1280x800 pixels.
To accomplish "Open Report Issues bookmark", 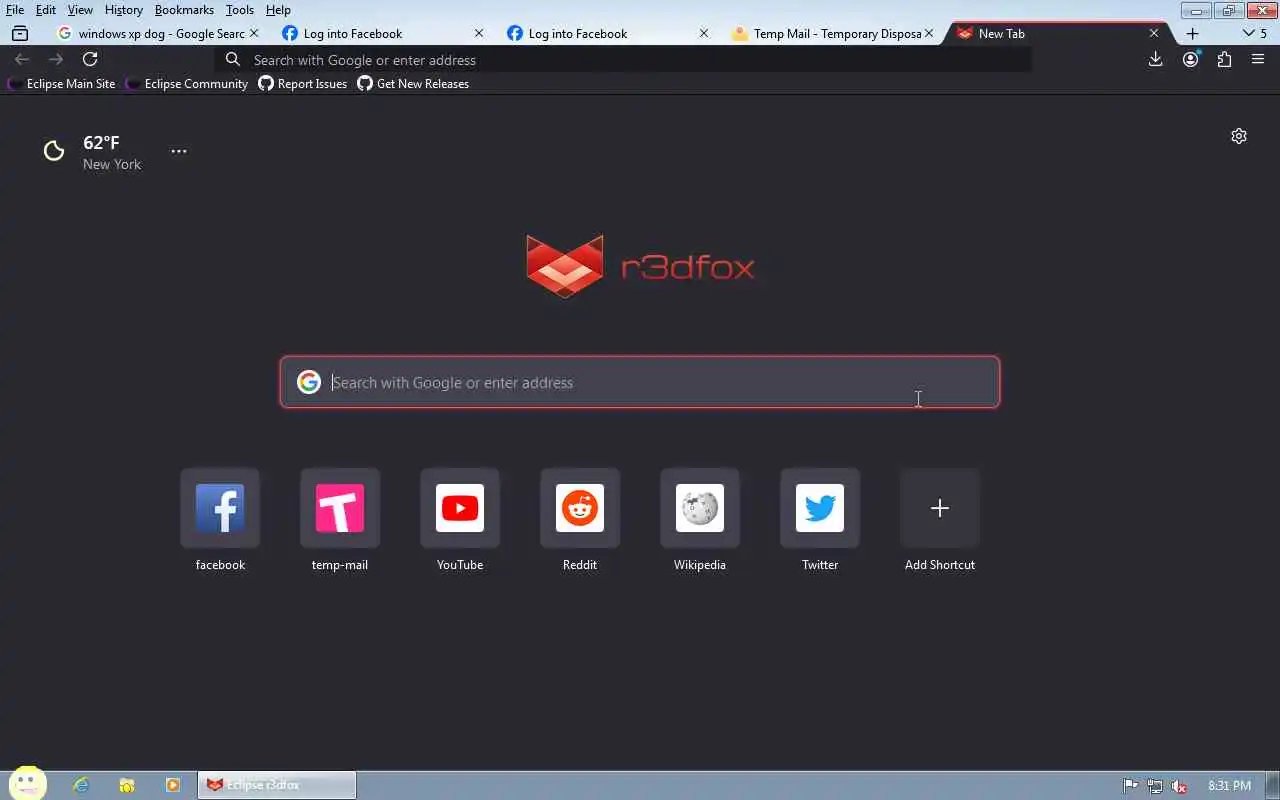I will (303, 84).
